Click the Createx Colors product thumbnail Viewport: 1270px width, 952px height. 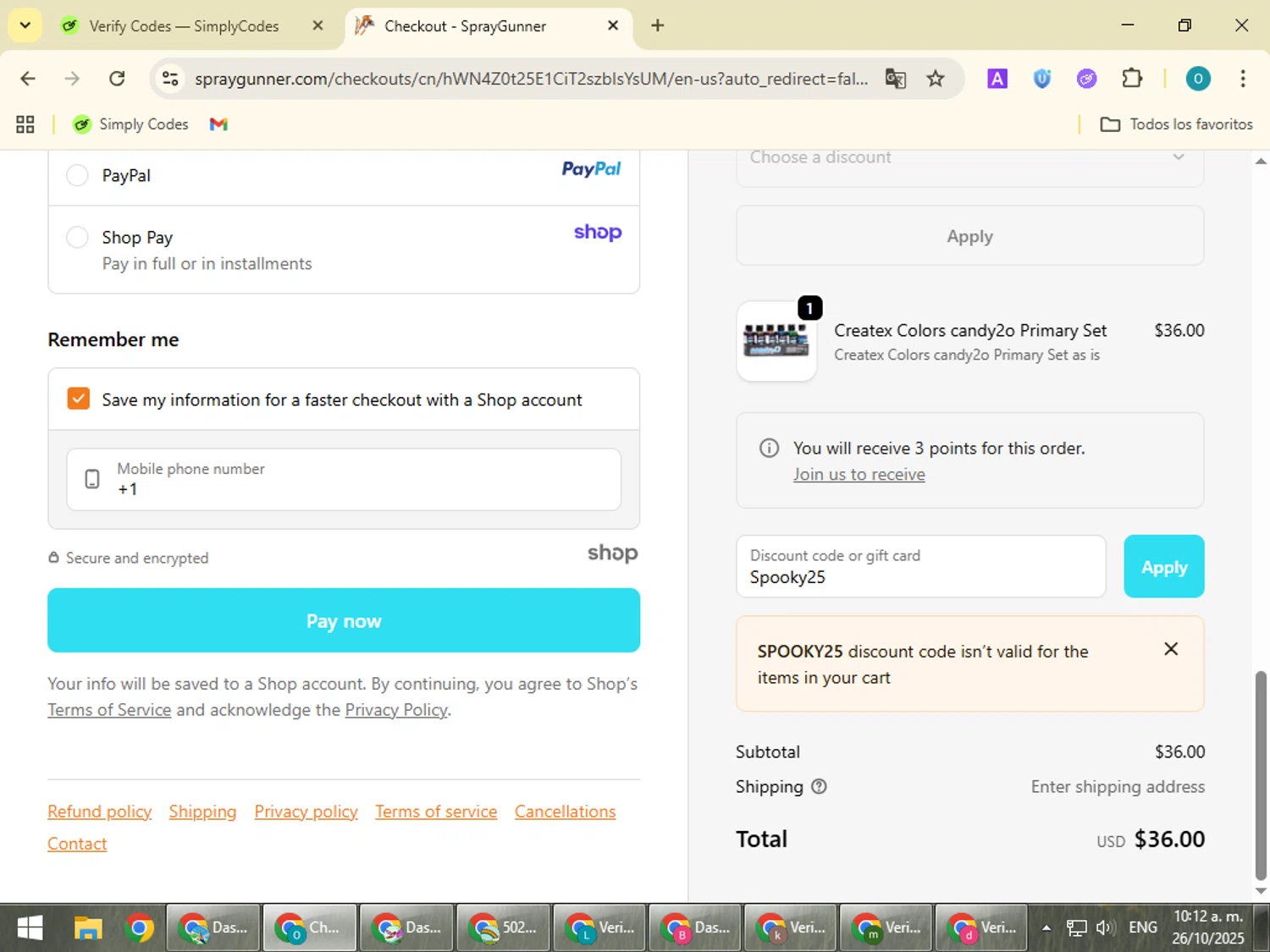[776, 341]
